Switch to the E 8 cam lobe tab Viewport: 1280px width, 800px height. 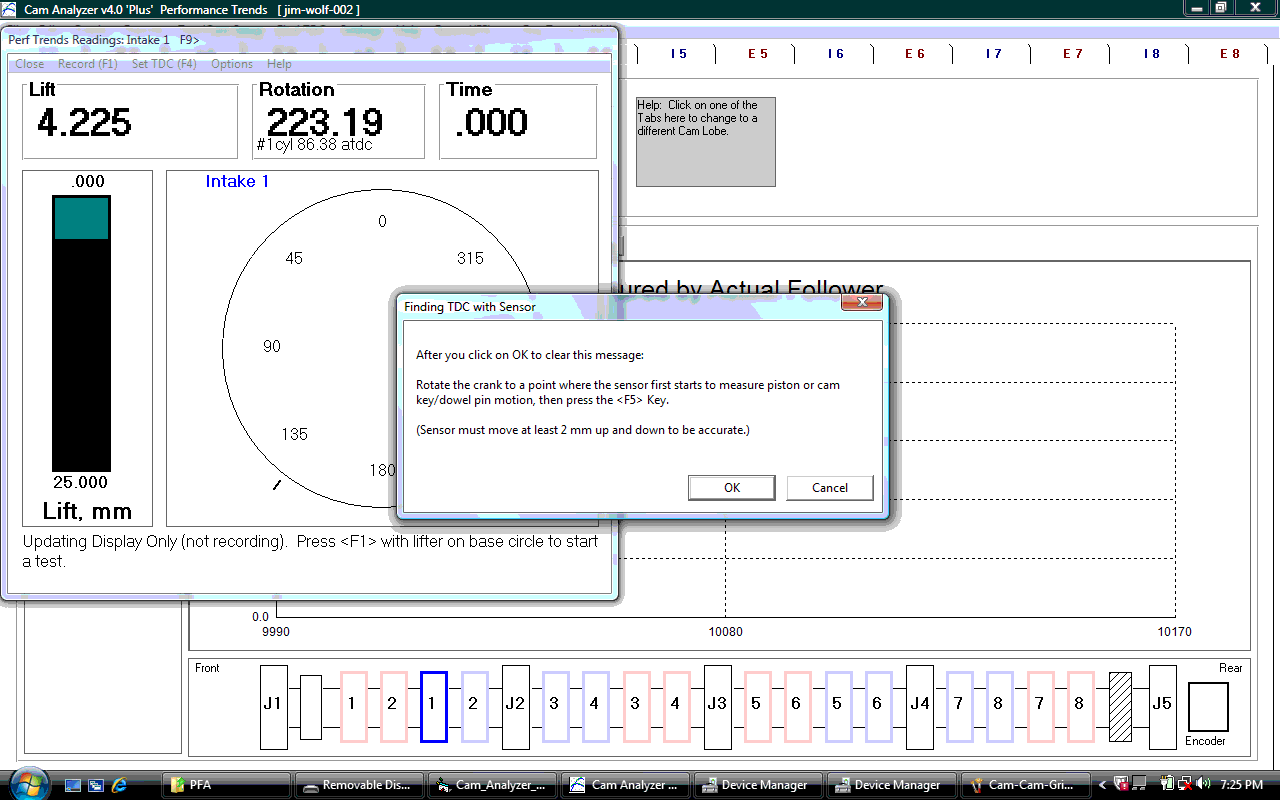(x=1229, y=54)
